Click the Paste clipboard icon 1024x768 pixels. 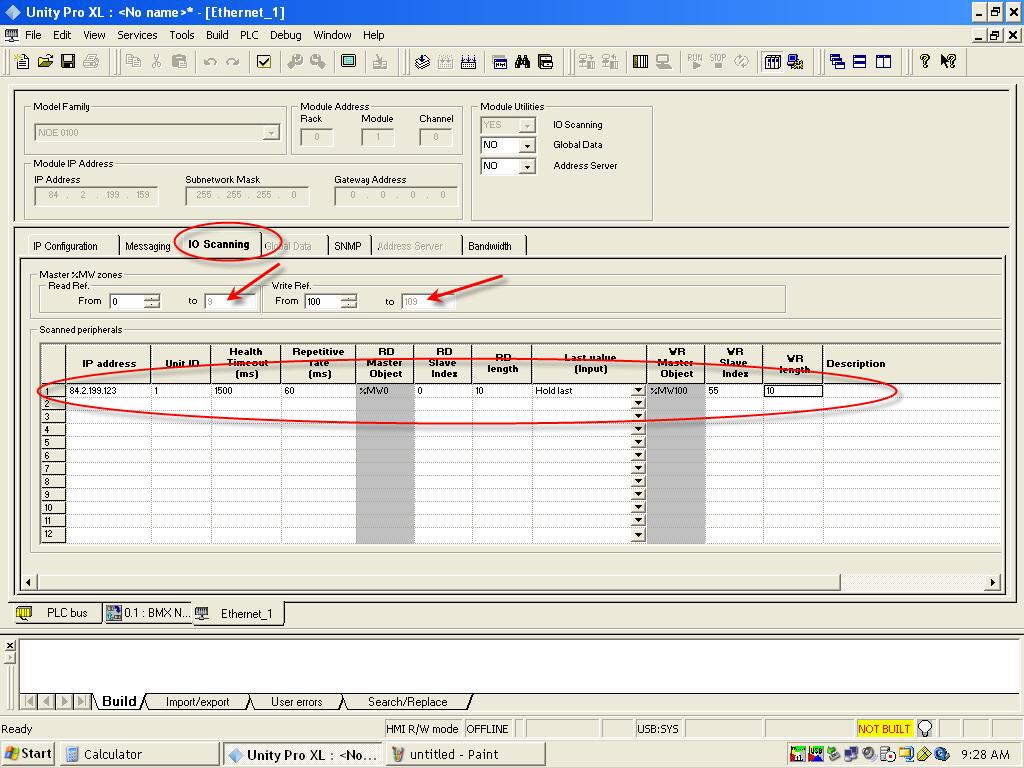pos(179,61)
